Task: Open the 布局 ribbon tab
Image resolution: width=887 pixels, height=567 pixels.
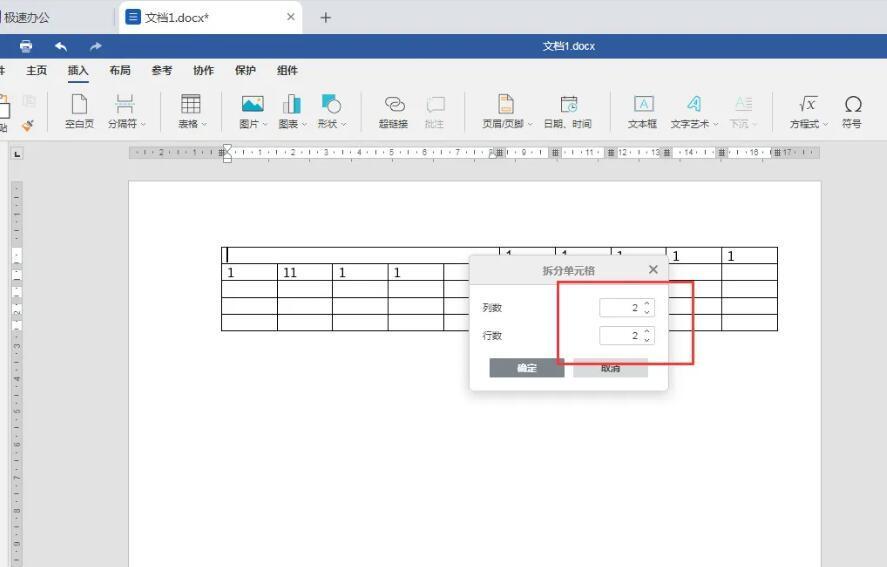Action: pyautogui.click(x=120, y=70)
